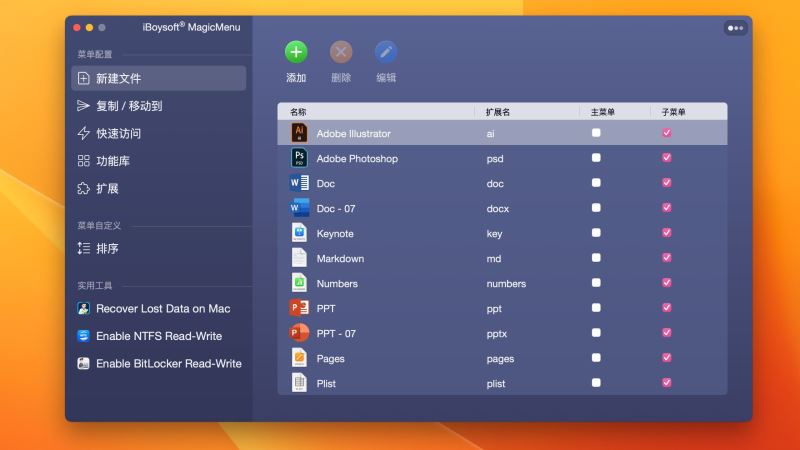Image resolution: width=800 pixels, height=450 pixels.
Task: Select the Markdown row name
Action: click(x=340, y=259)
